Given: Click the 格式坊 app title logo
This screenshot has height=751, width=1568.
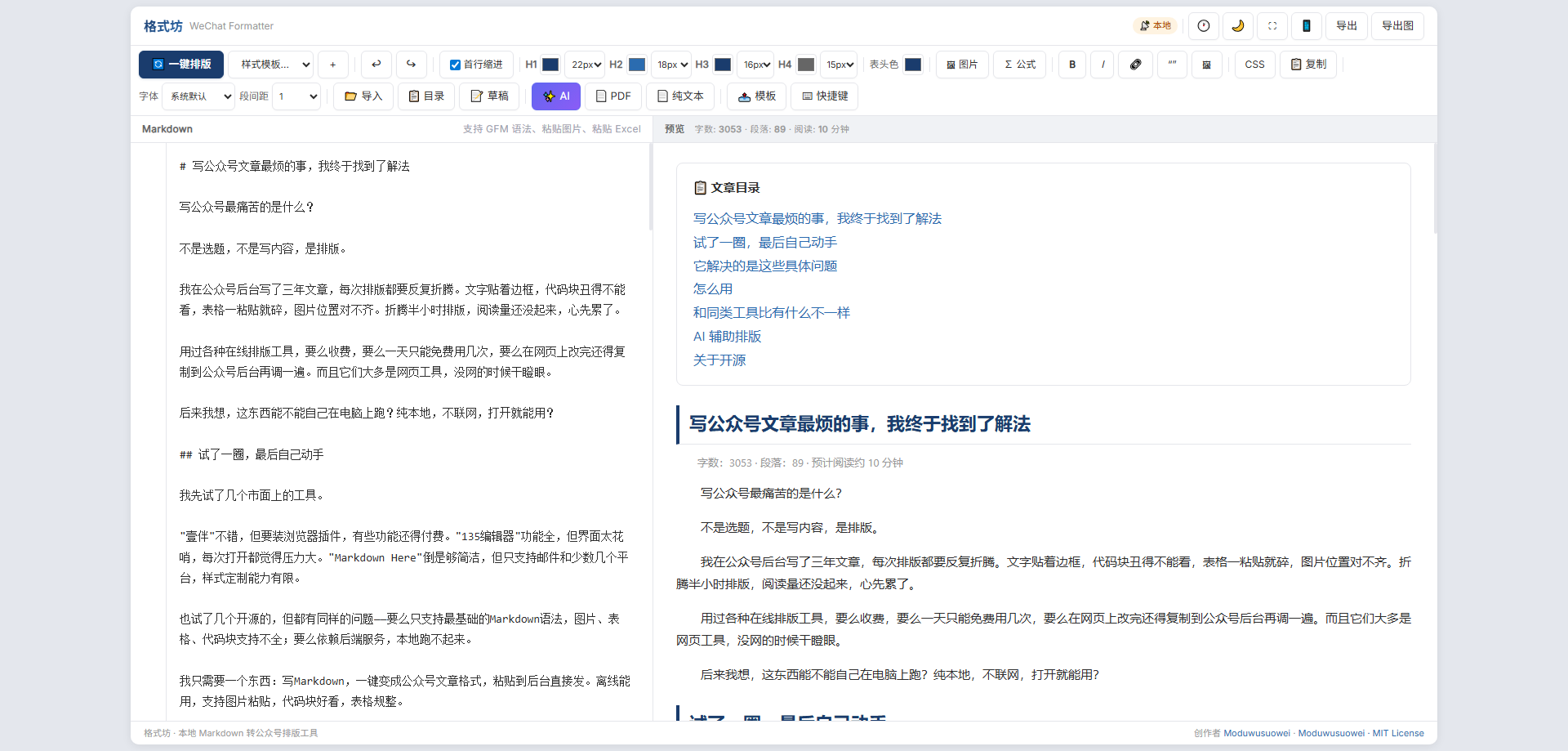Looking at the screenshot, I should (x=163, y=26).
